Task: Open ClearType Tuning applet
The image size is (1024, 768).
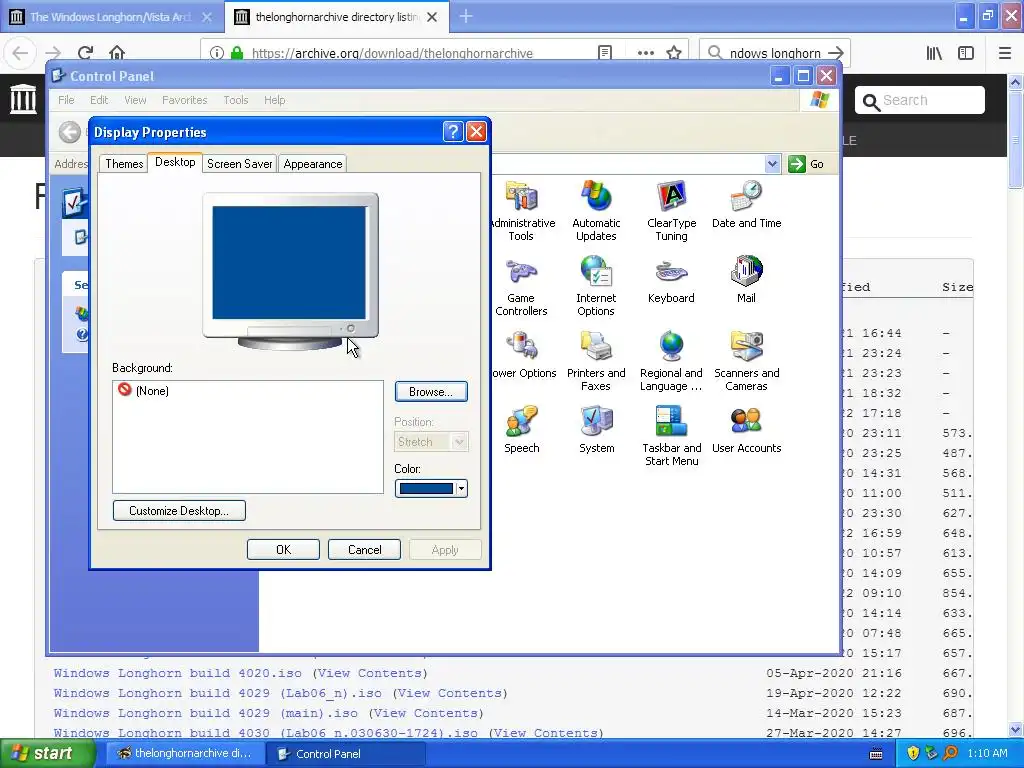Action: pyautogui.click(x=671, y=211)
